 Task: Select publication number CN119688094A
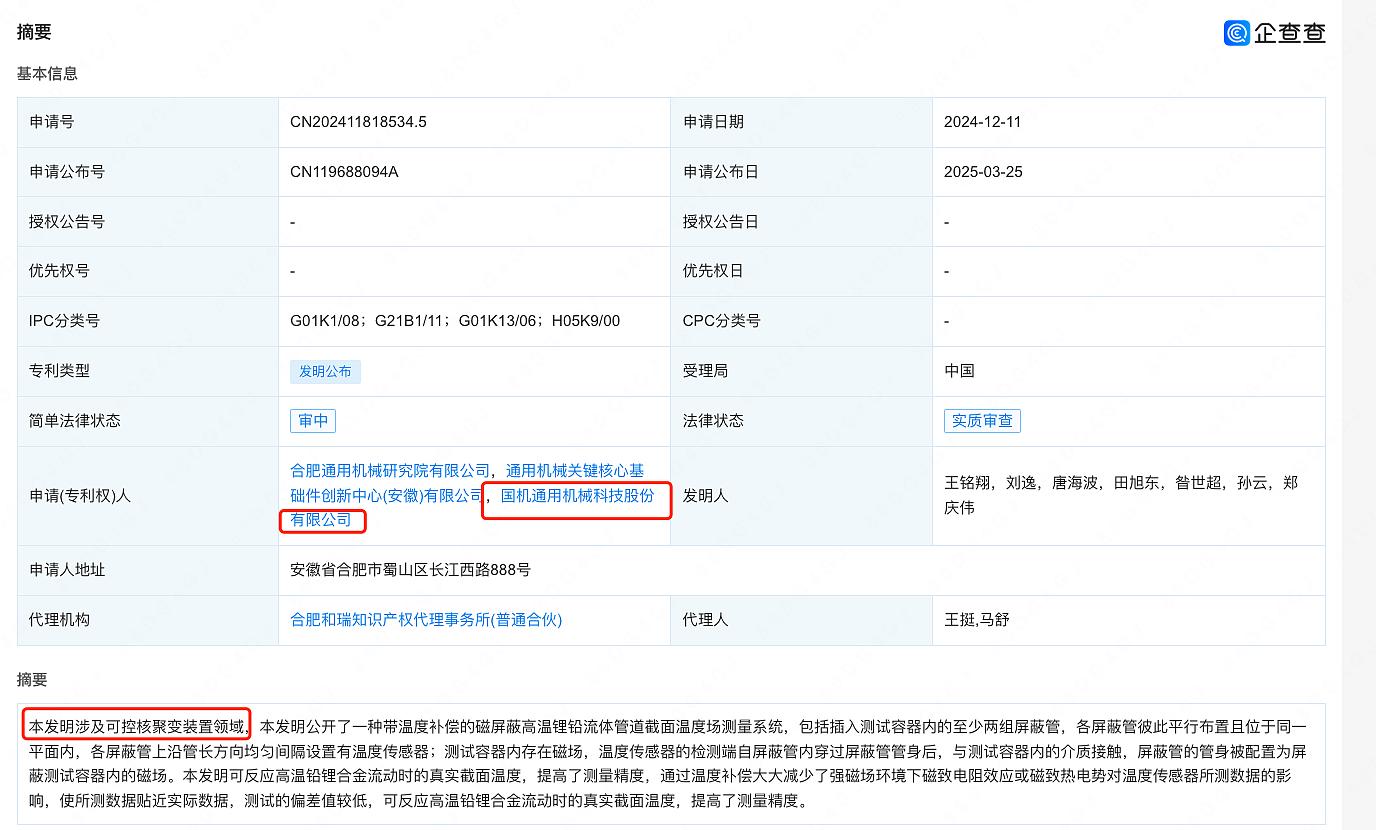(344, 172)
